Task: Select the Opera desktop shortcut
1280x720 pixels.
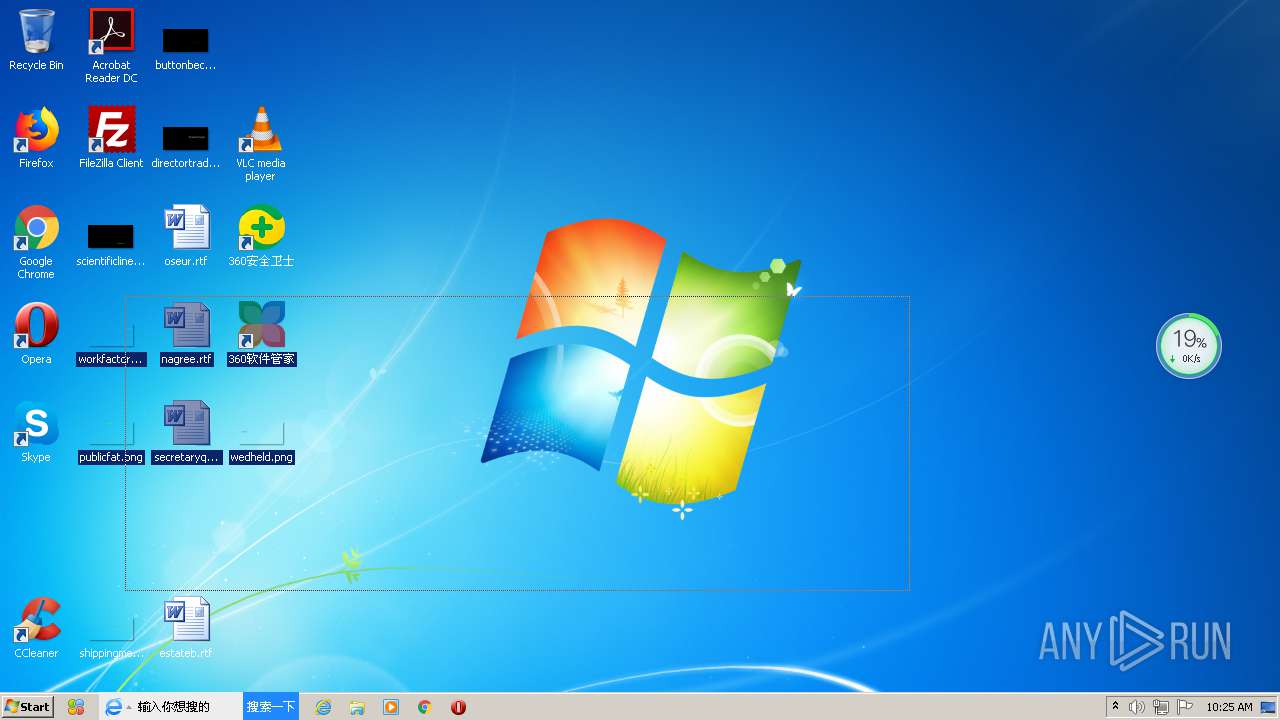Action: [36, 334]
